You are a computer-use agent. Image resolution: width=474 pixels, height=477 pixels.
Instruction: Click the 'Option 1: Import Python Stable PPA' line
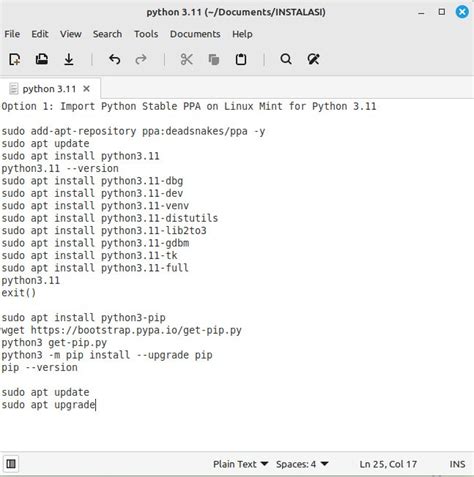pyautogui.click(x=189, y=106)
